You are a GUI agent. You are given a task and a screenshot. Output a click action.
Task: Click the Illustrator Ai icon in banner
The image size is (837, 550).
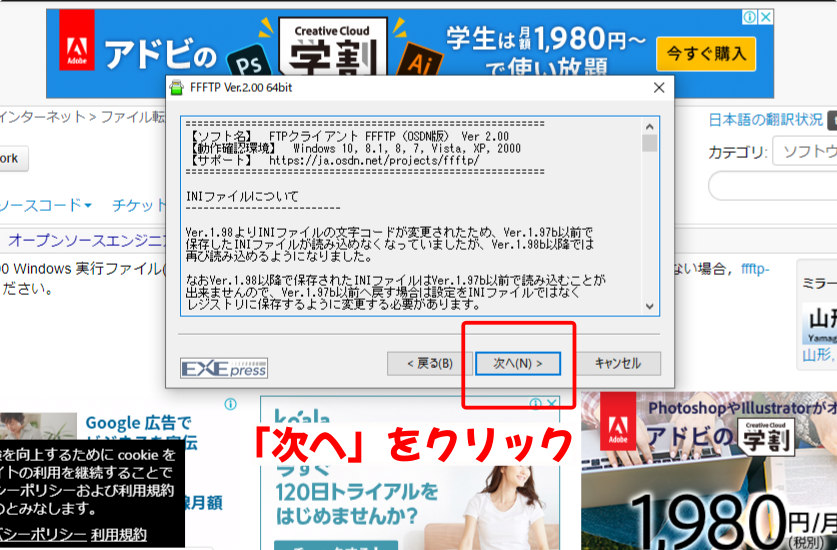420,61
